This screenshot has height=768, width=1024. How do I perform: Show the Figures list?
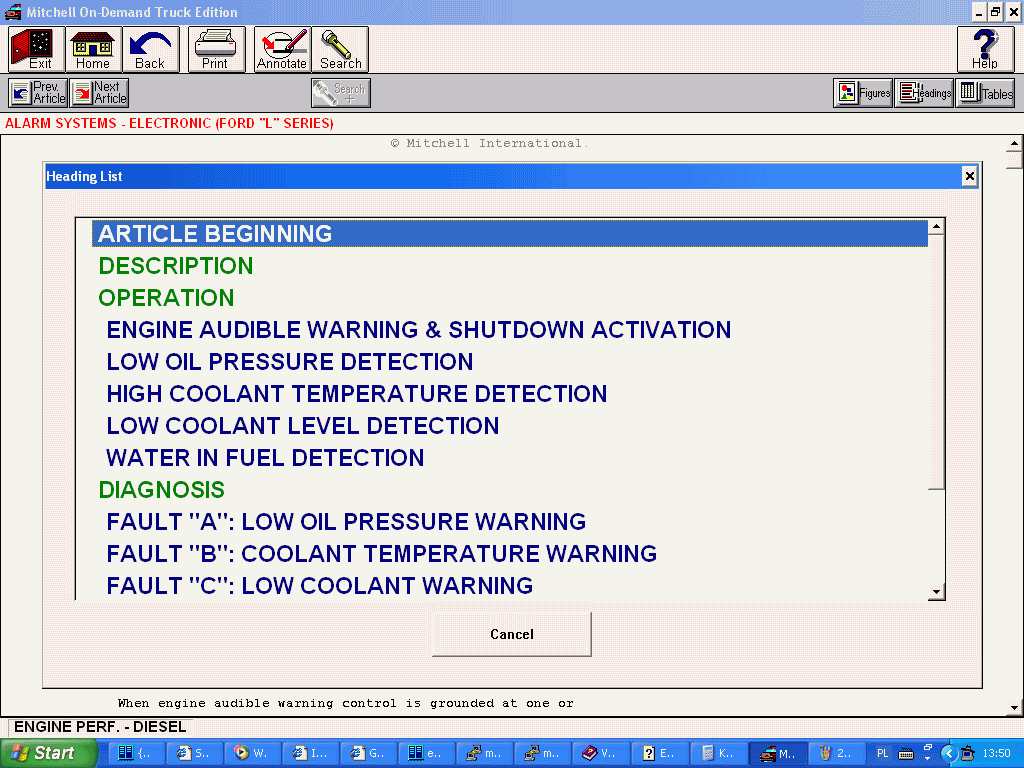(863, 93)
